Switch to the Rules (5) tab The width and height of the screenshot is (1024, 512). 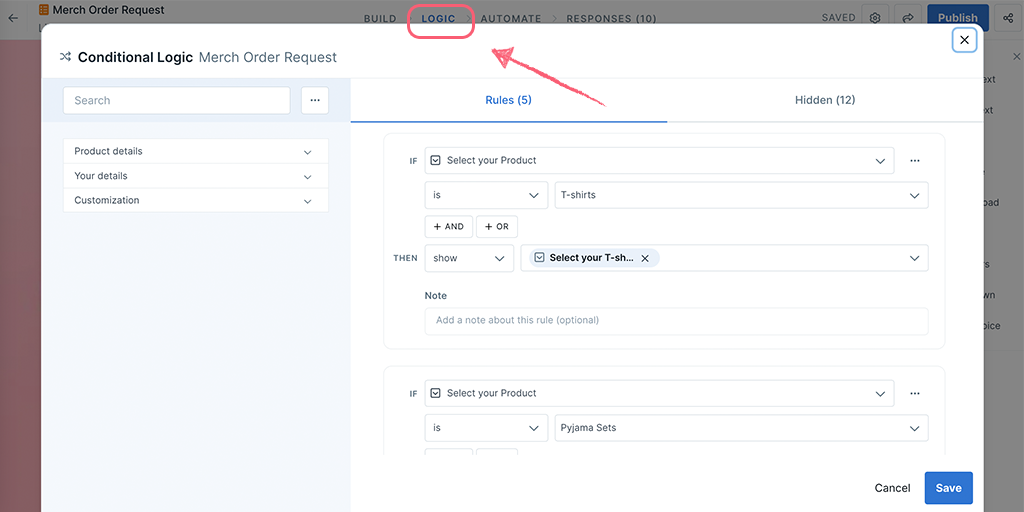[509, 100]
